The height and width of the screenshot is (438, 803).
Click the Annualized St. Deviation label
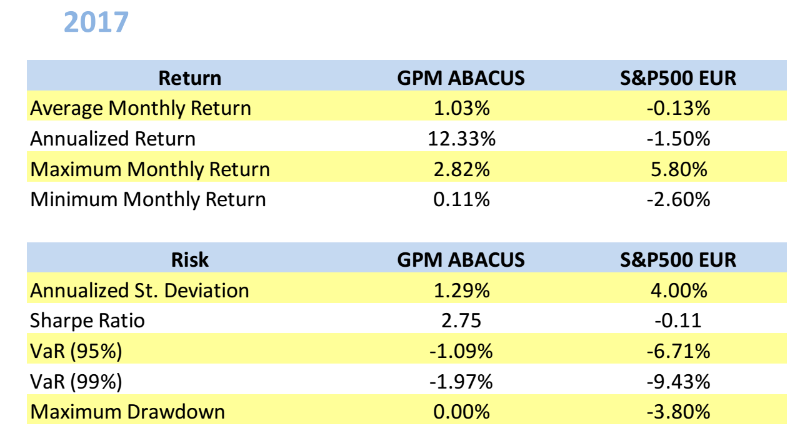pyautogui.click(x=140, y=290)
